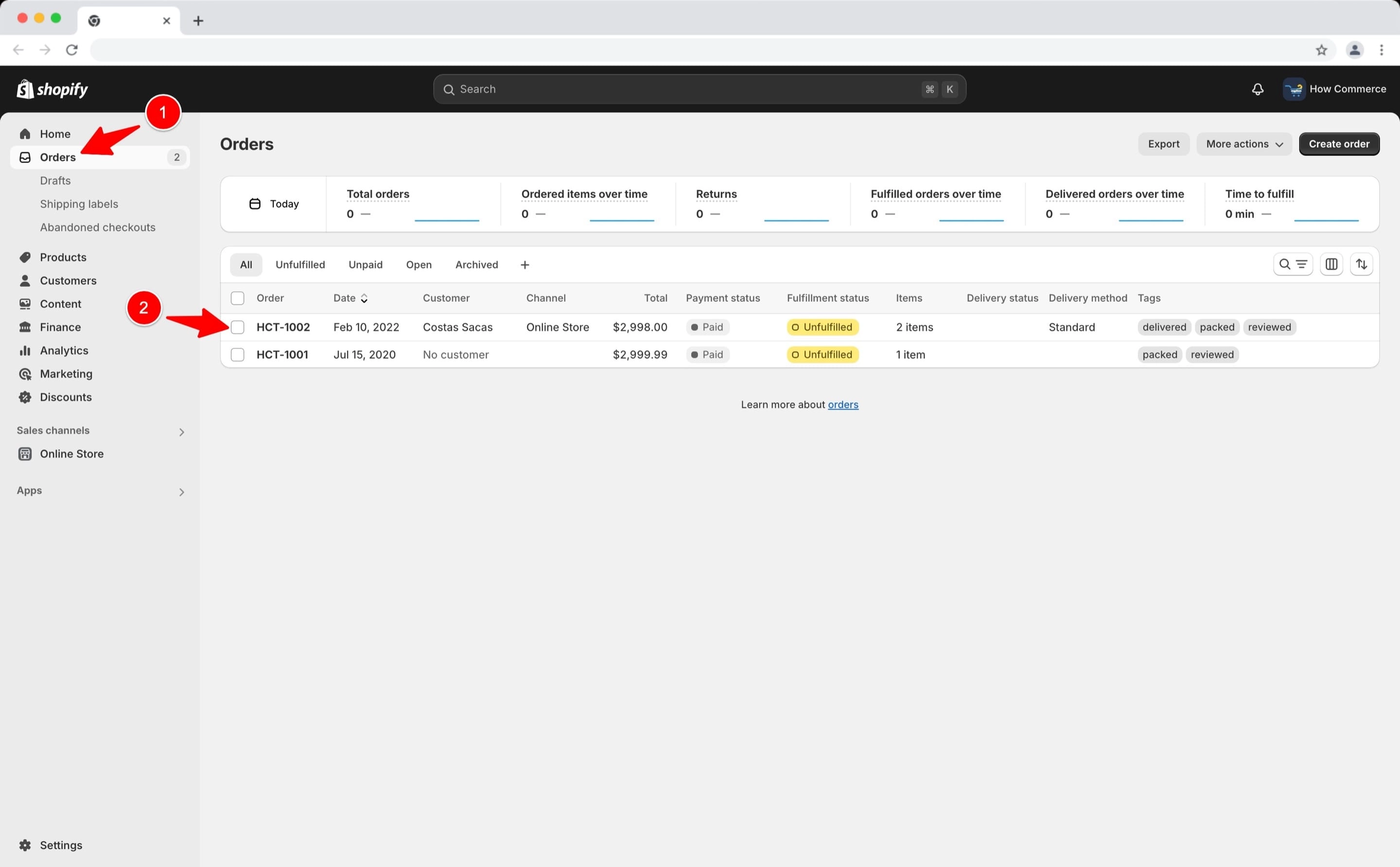This screenshot has width=1400, height=867.
Task: Click the Online Store storefront icon
Action: [x=25, y=453]
